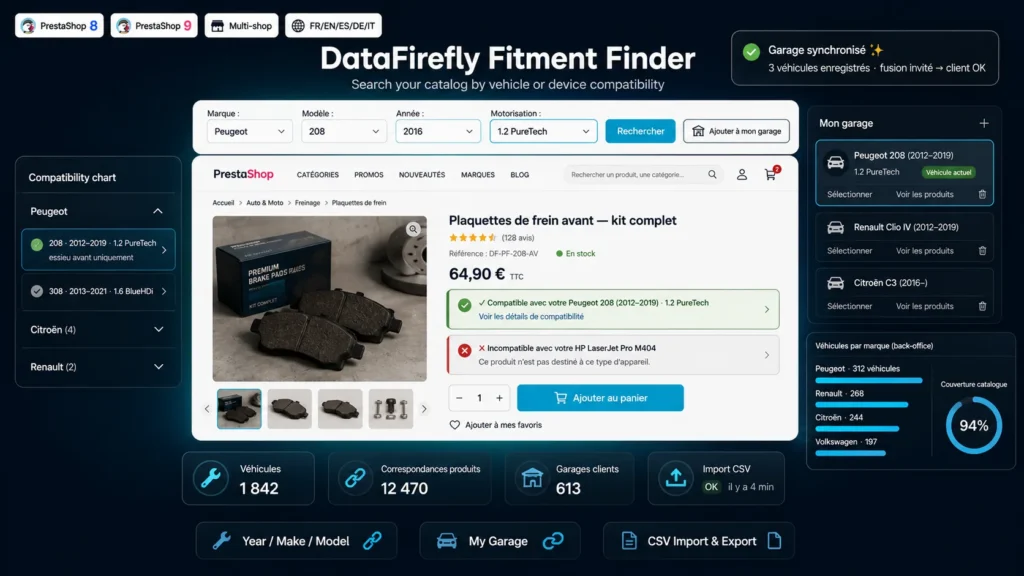Click Sélectionner for Renault Clio IV
The width and height of the screenshot is (1024, 576).
[x=849, y=251]
